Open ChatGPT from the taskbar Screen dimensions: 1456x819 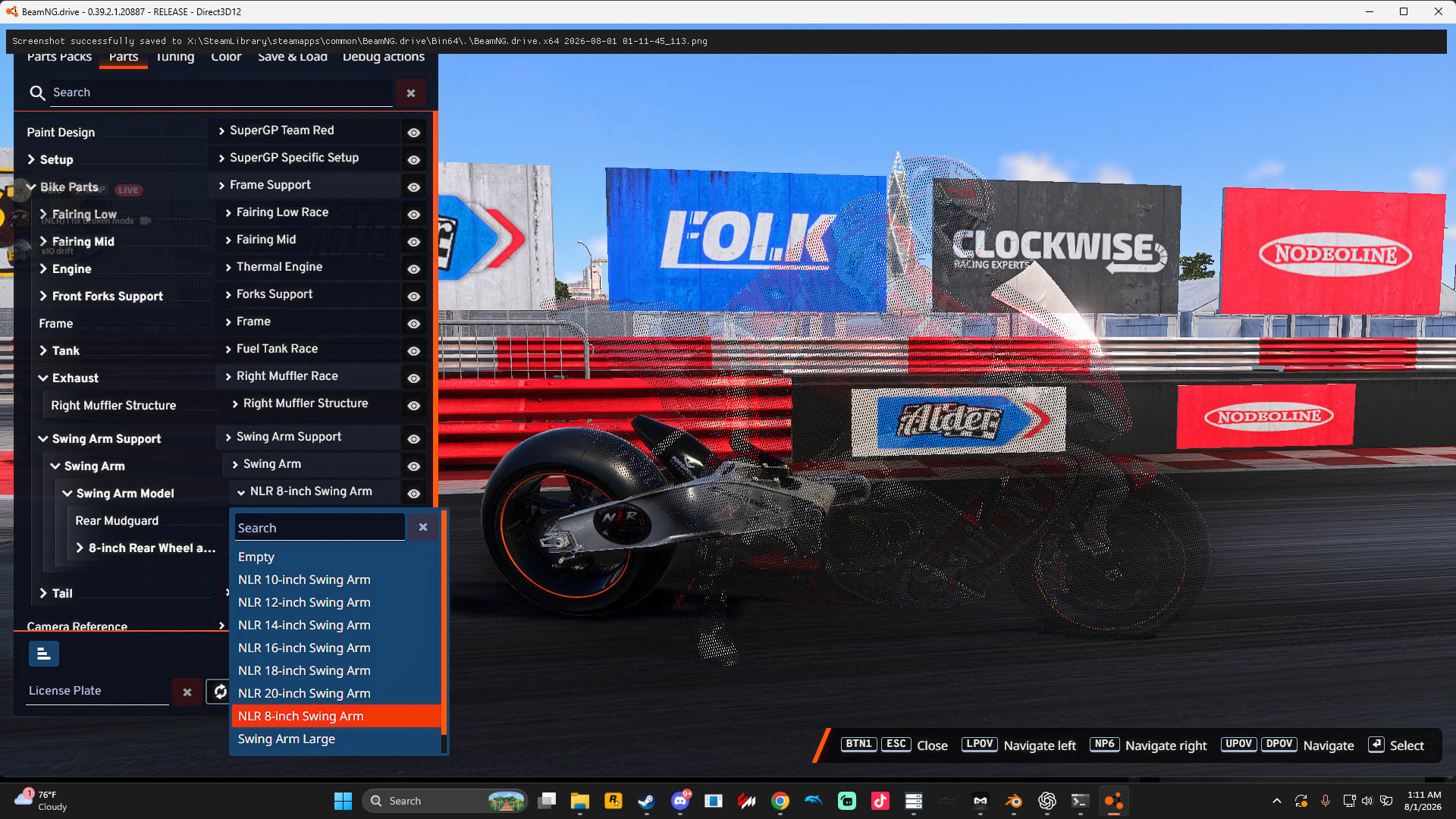tap(1047, 801)
